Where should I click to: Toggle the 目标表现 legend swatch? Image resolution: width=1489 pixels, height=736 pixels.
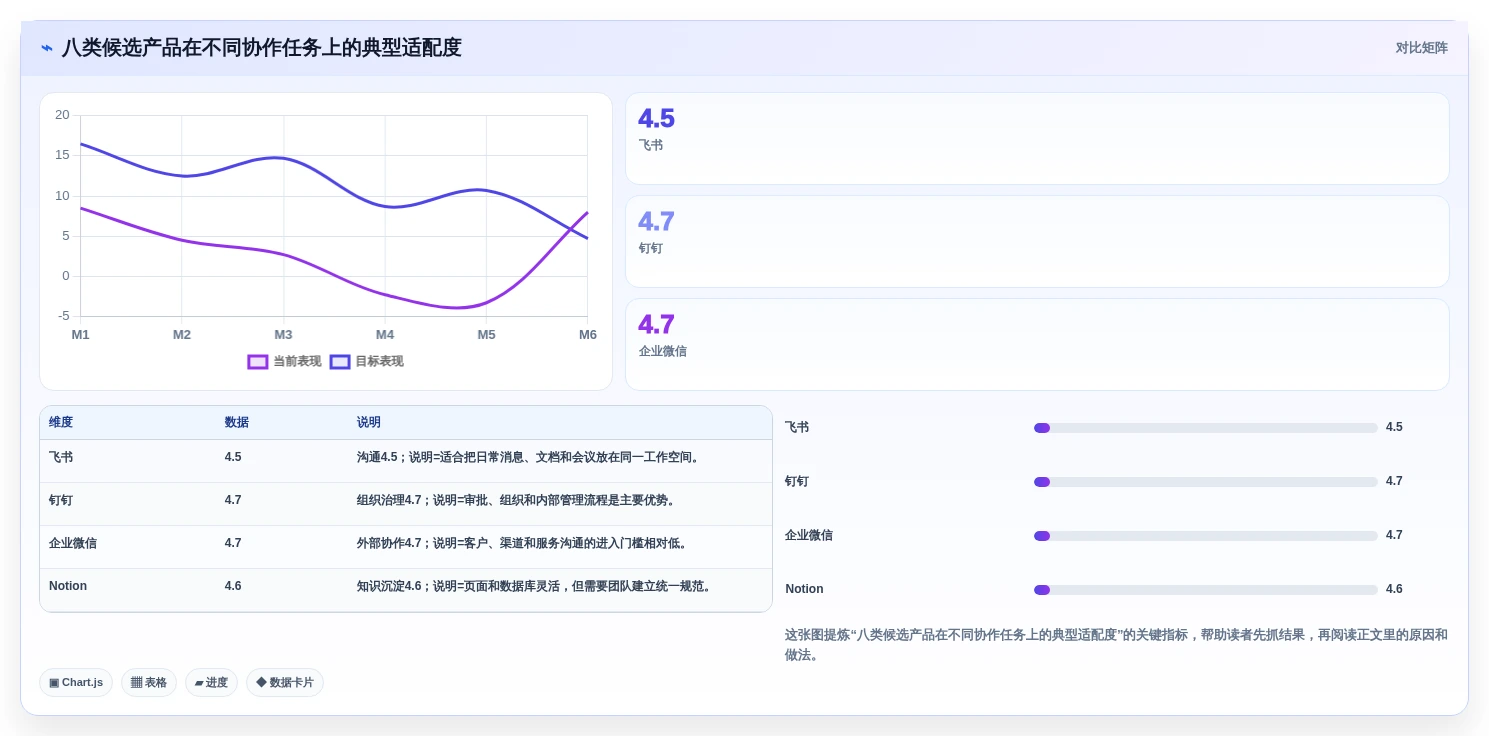pos(340,362)
